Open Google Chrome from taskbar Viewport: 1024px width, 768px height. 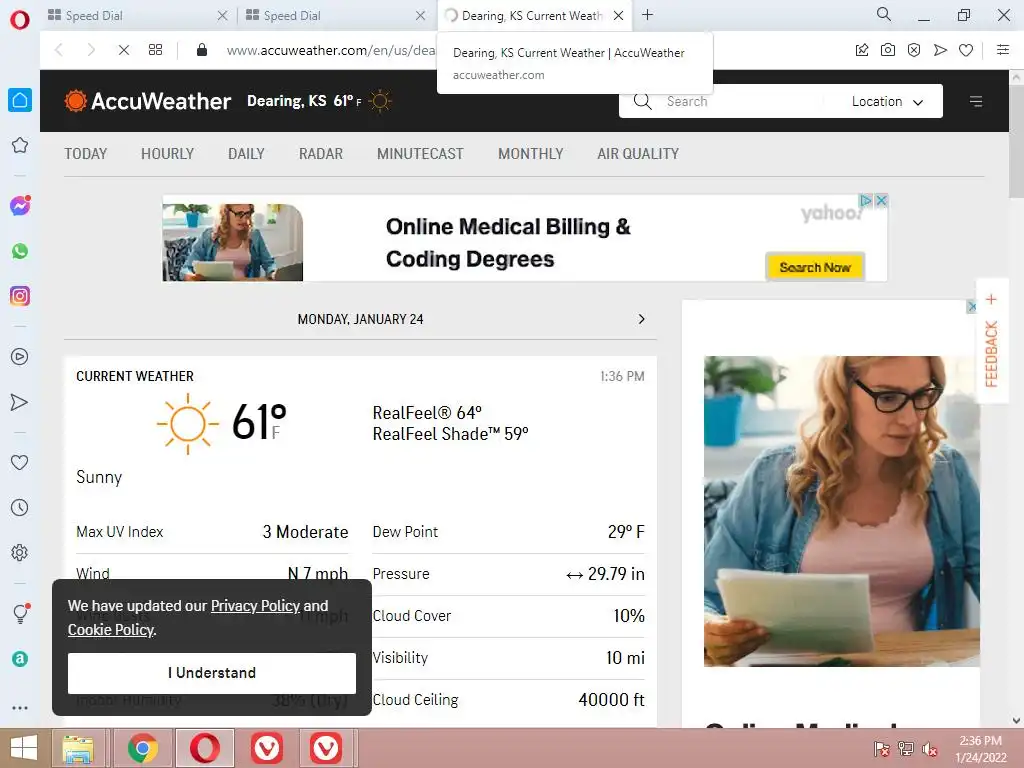pyautogui.click(x=143, y=748)
